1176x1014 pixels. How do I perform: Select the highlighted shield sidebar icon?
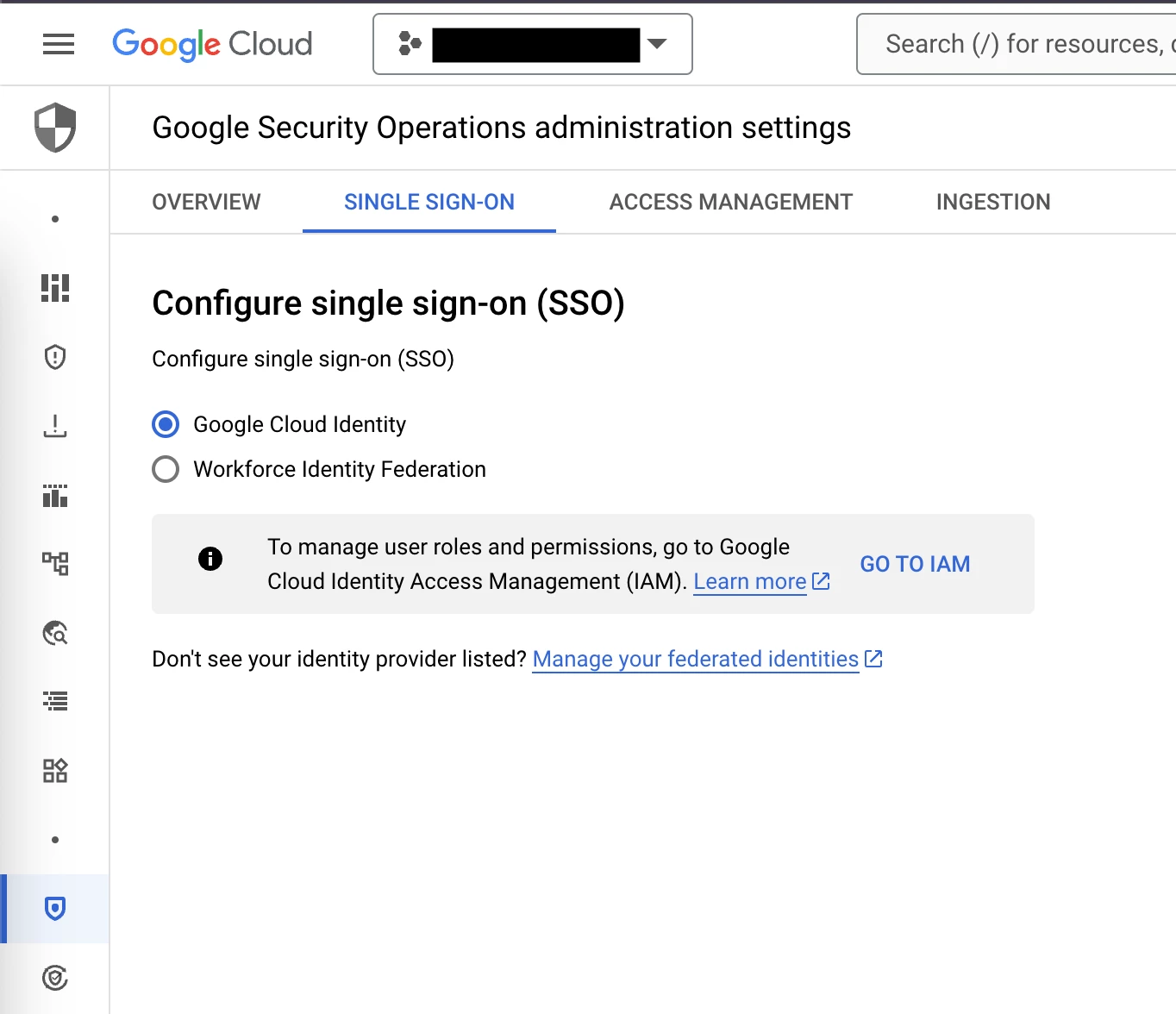(55, 909)
